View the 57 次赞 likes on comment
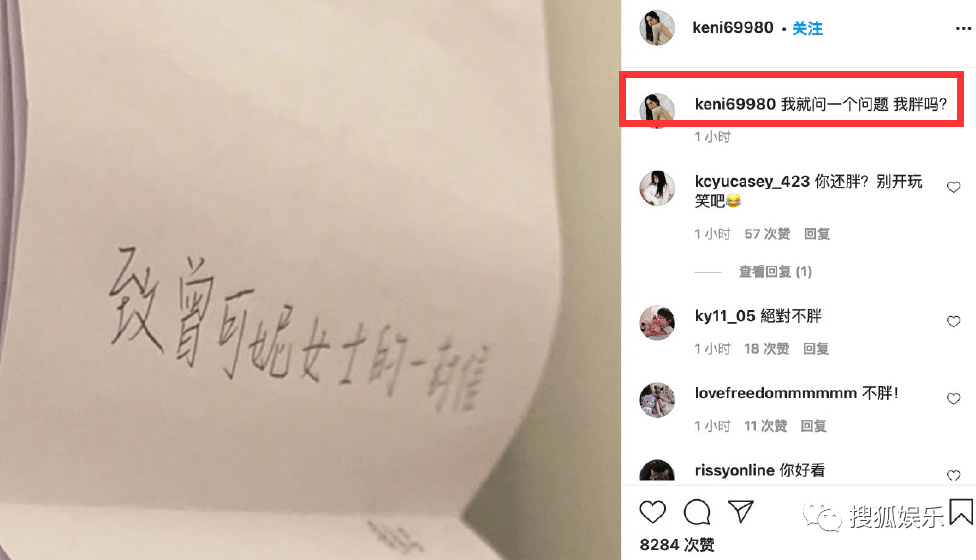976x560 pixels. point(767,234)
